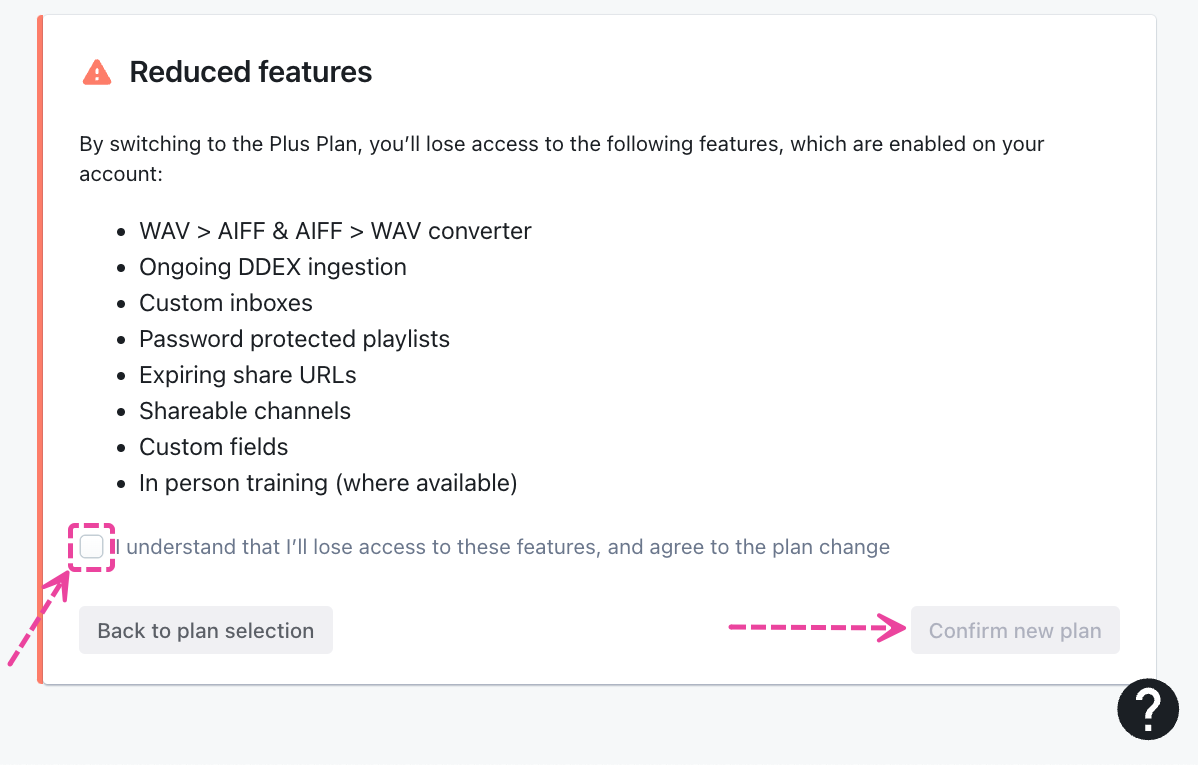
Task: Select the WAV > AIFF converter list item
Action: tap(335, 231)
